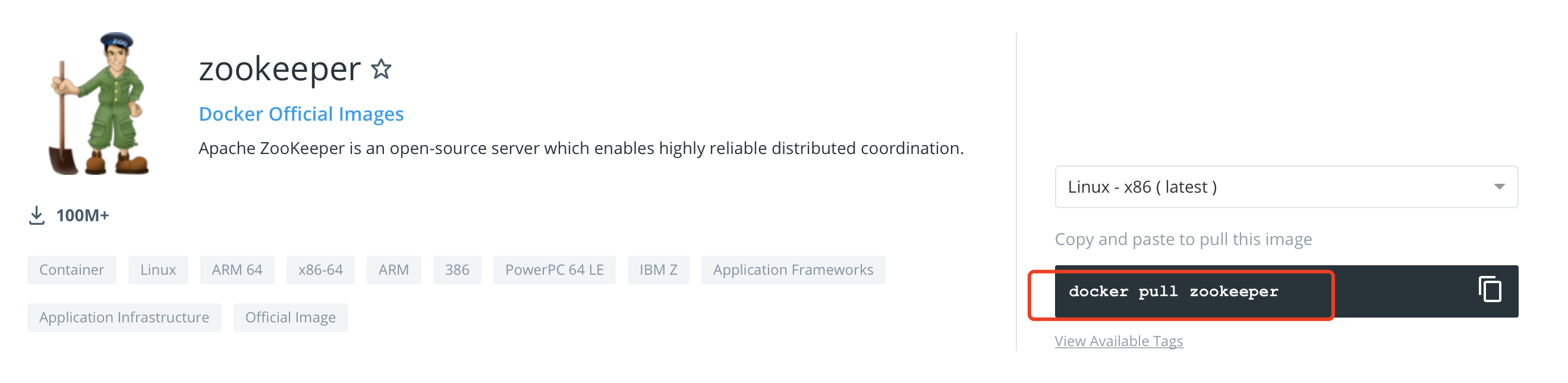Image resolution: width=1568 pixels, height=383 pixels.
Task: Select the Official Image tag
Action: tap(290, 317)
